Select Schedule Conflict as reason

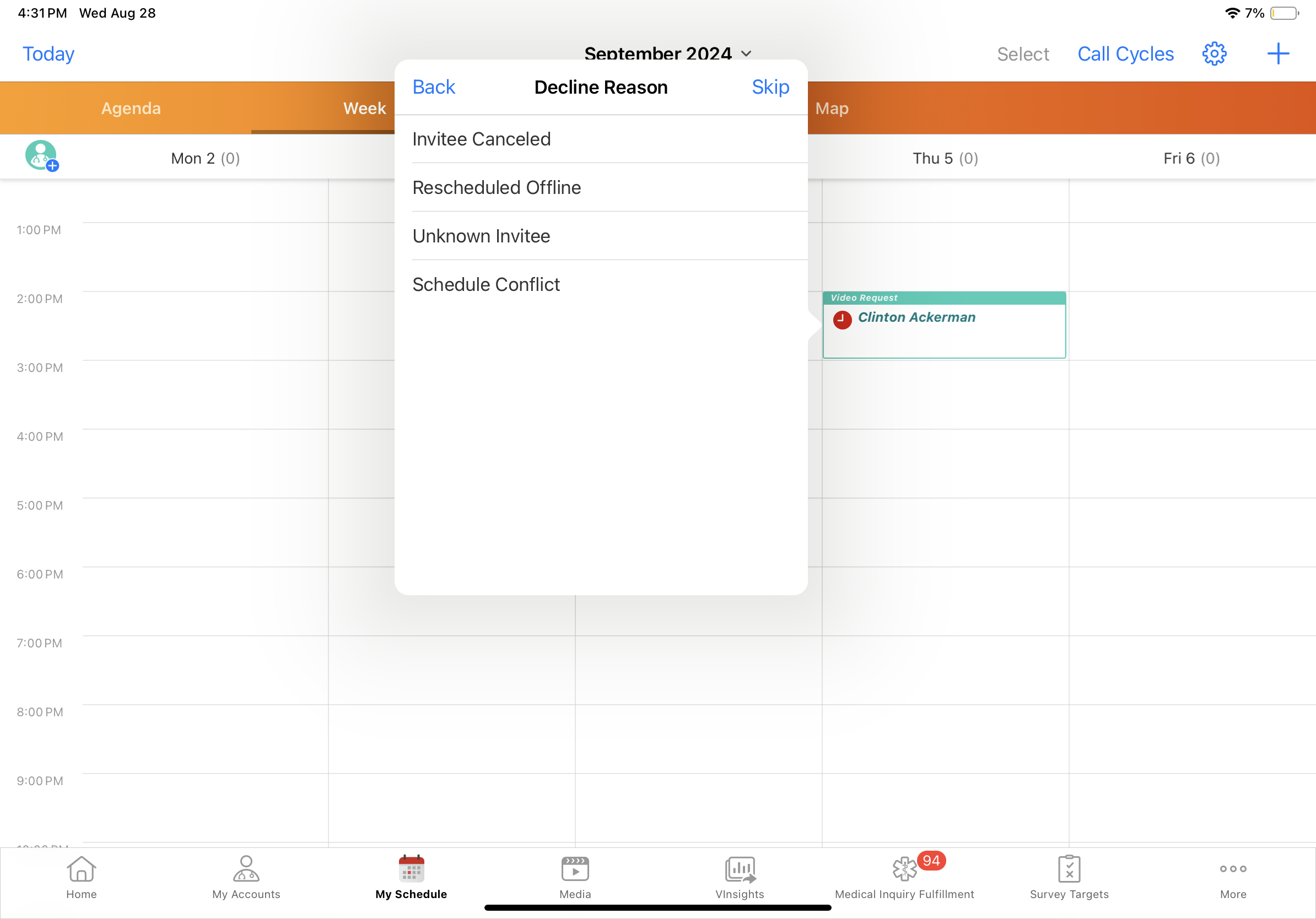pyautogui.click(x=486, y=285)
